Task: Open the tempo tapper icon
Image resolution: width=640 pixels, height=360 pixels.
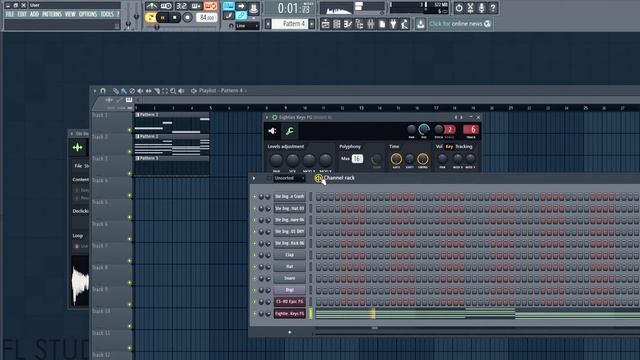Action: click(404, 24)
